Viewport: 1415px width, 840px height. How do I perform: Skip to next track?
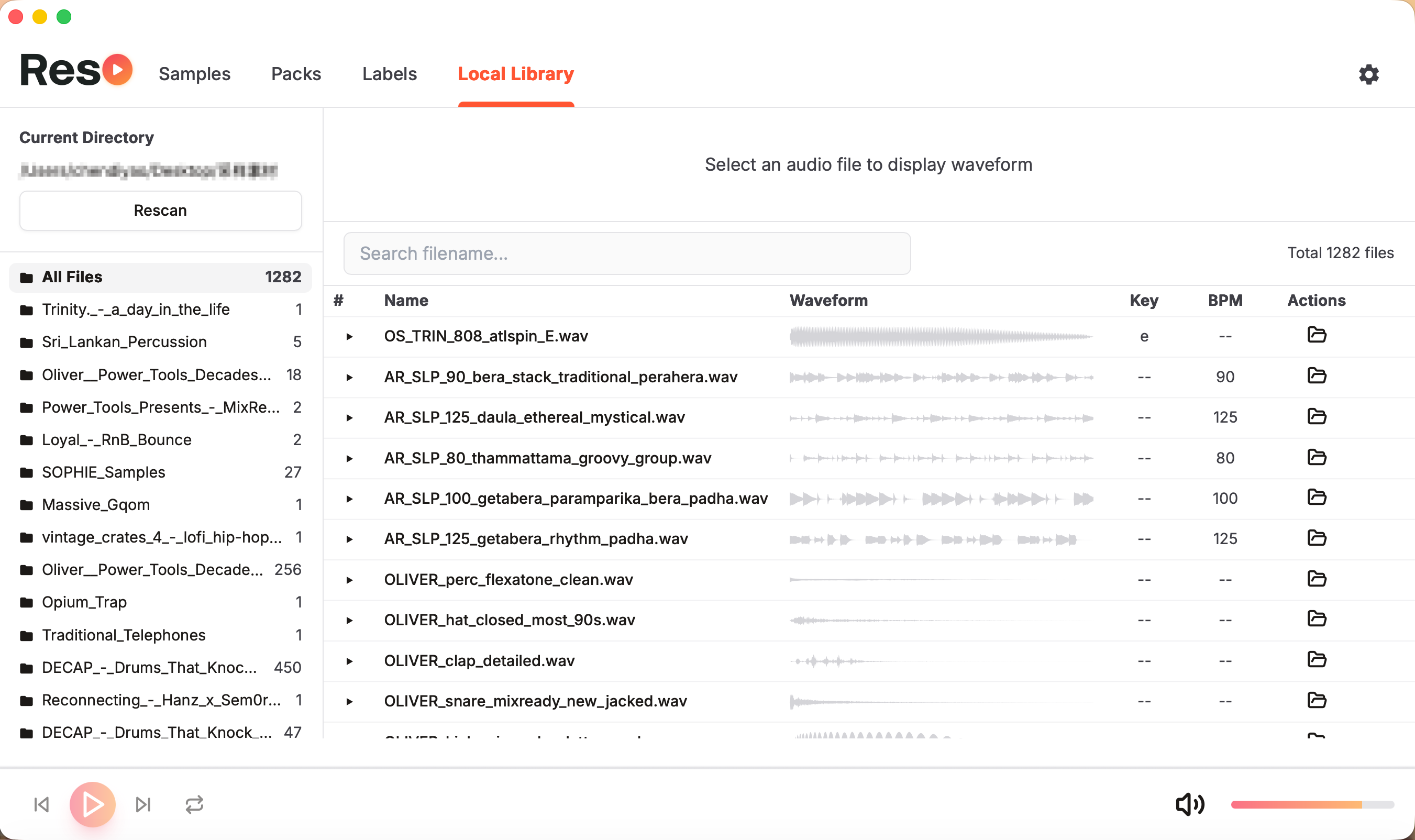(143, 804)
